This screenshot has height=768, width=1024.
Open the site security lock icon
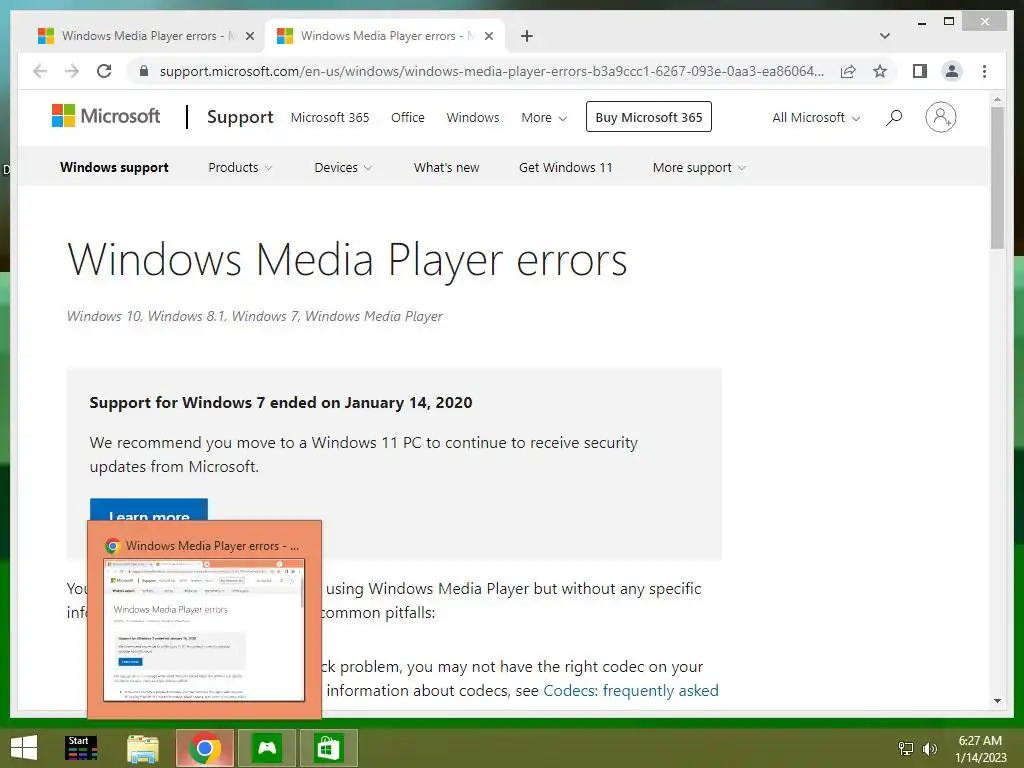(x=144, y=71)
